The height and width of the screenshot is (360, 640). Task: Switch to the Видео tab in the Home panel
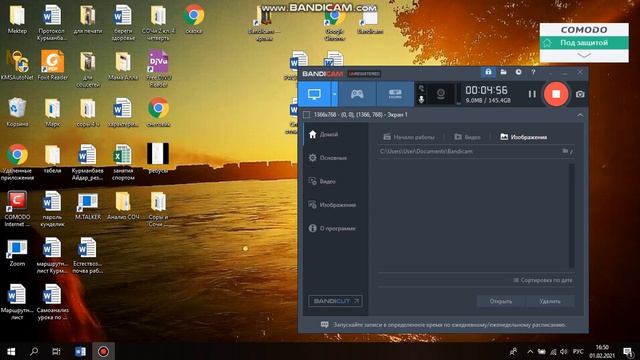click(x=467, y=137)
